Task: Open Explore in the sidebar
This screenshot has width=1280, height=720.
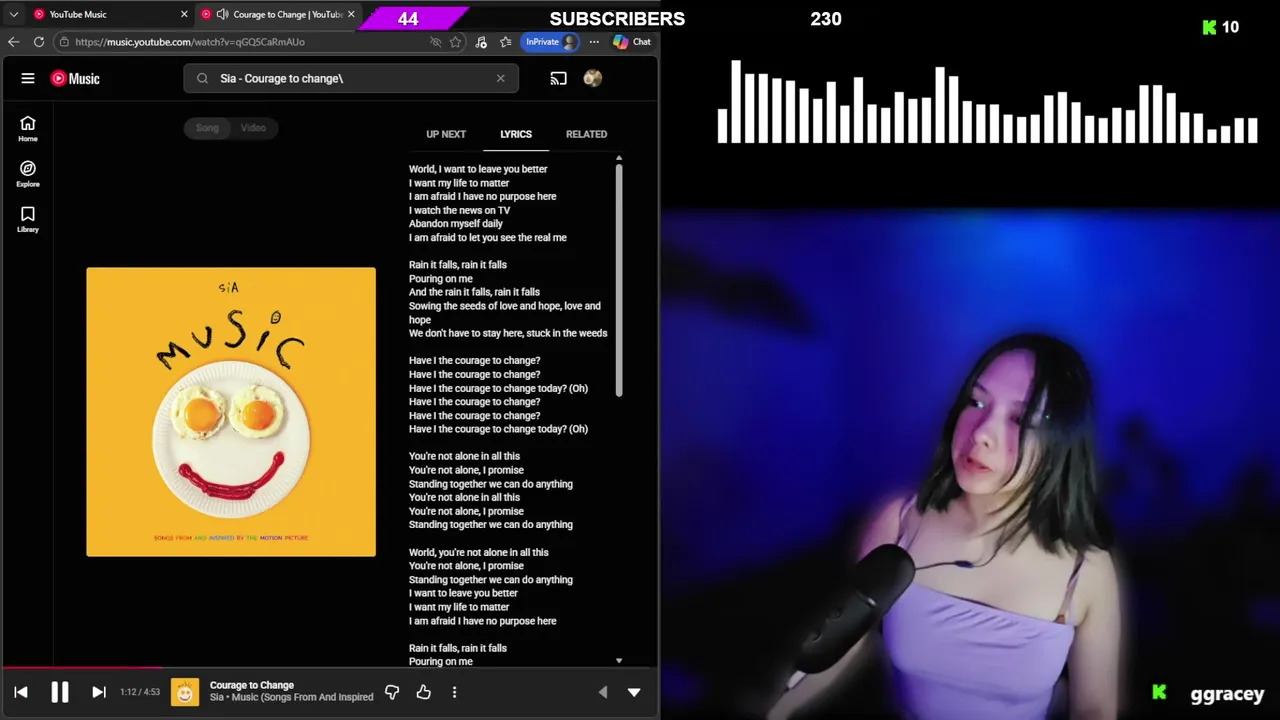Action: 28,174
